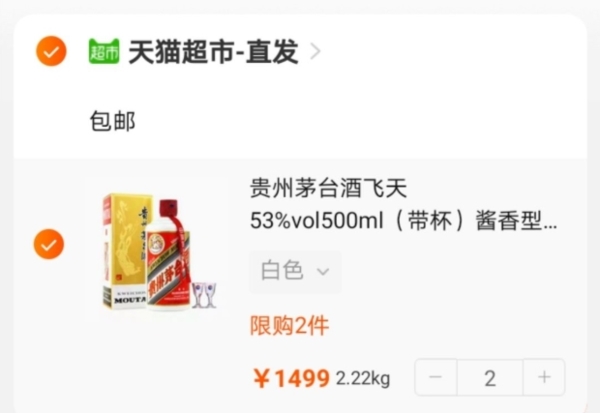Click the chevron inside the 白色 selector
The height and width of the screenshot is (413, 600).
click(323, 272)
